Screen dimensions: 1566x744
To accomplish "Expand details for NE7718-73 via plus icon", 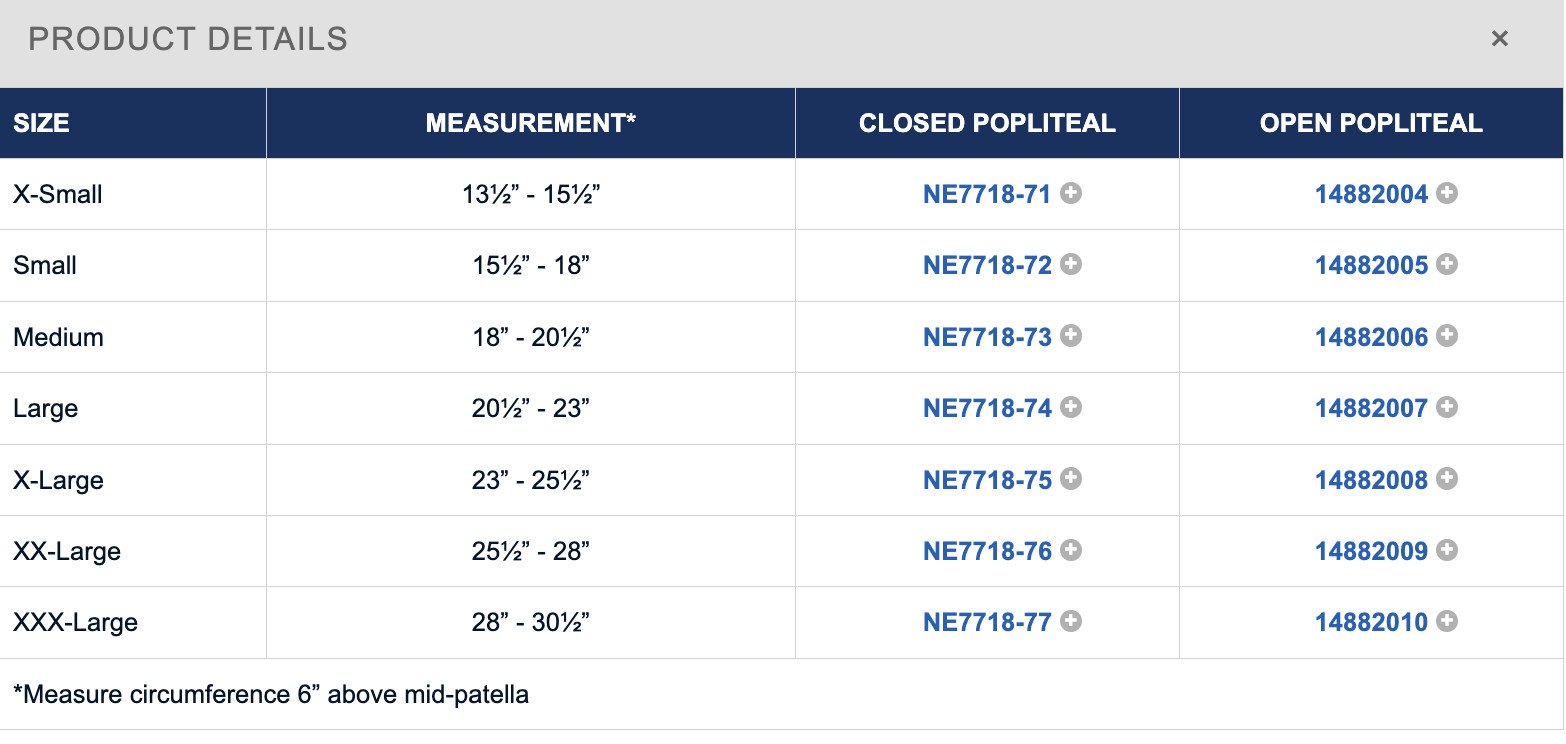I will (x=1071, y=336).
